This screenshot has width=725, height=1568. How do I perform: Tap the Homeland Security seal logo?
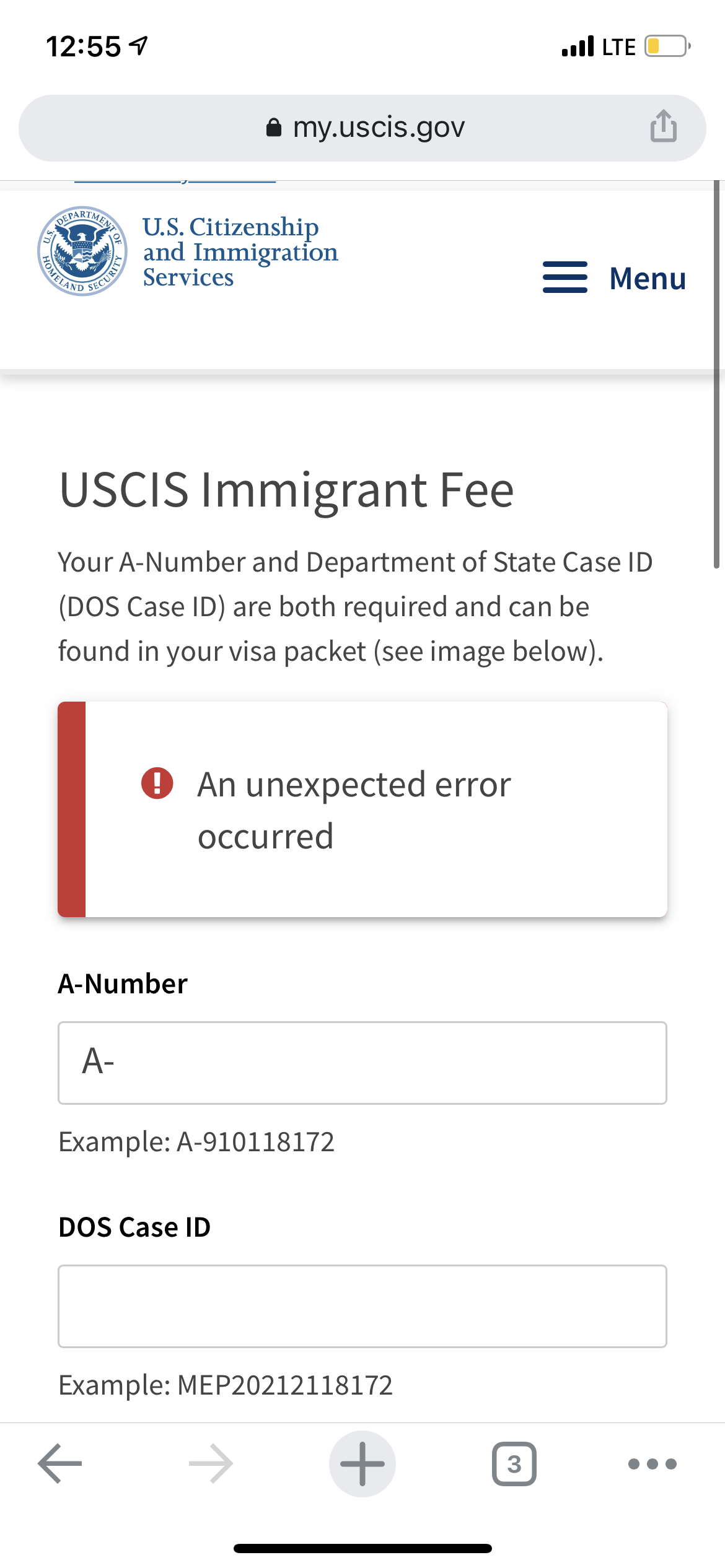point(82,251)
